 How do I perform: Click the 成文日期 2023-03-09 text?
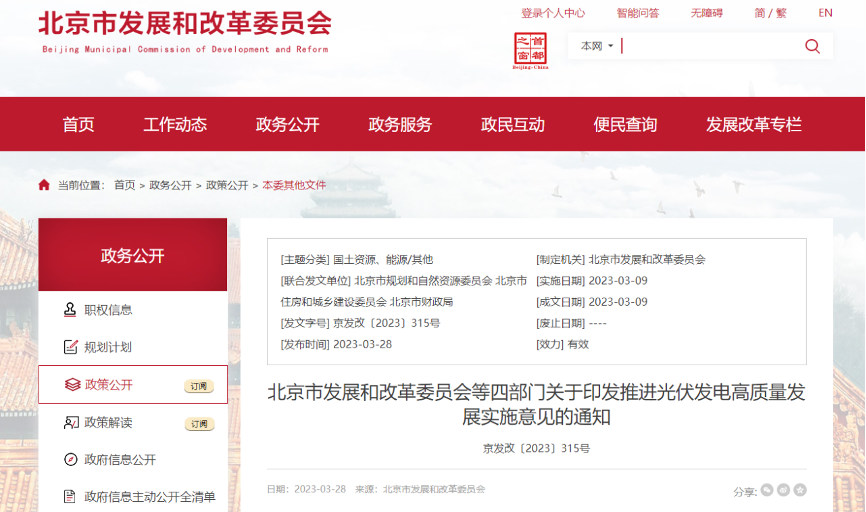592,302
